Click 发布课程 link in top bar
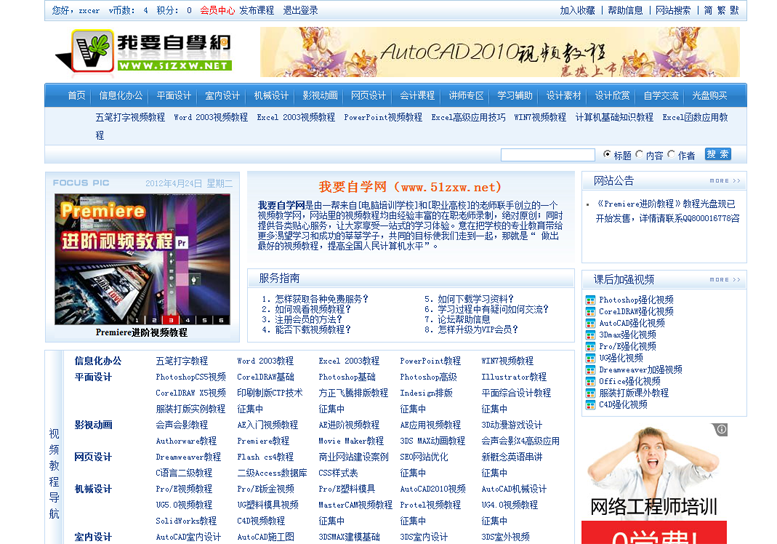 tap(257, 10)
